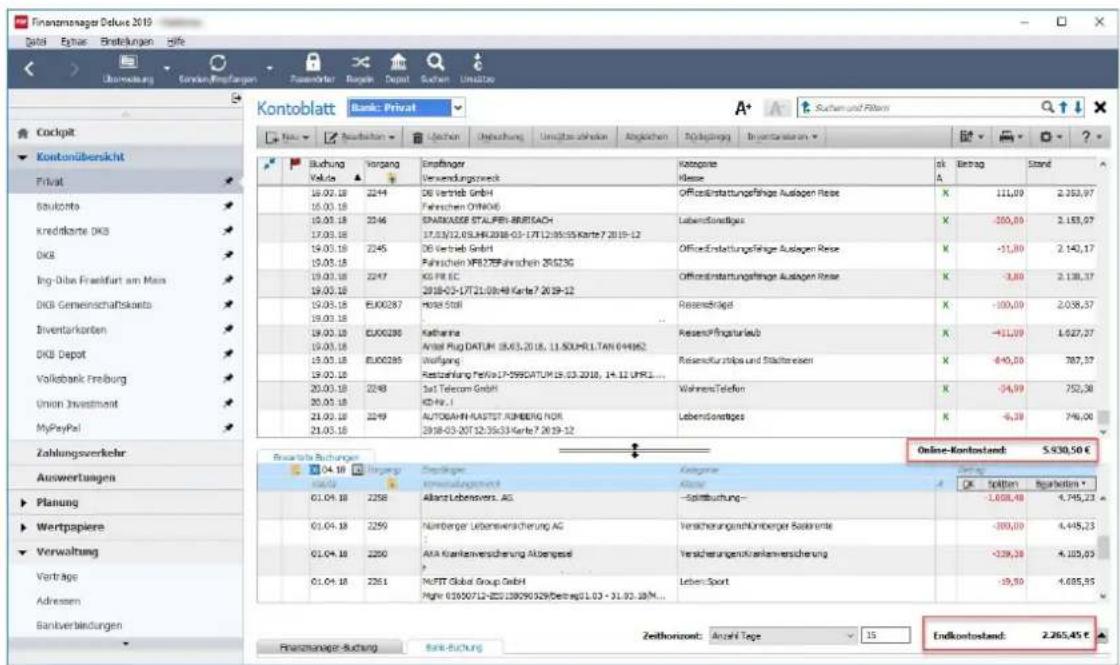
Task: Click the Cockpit home icon
Action: 23,133
